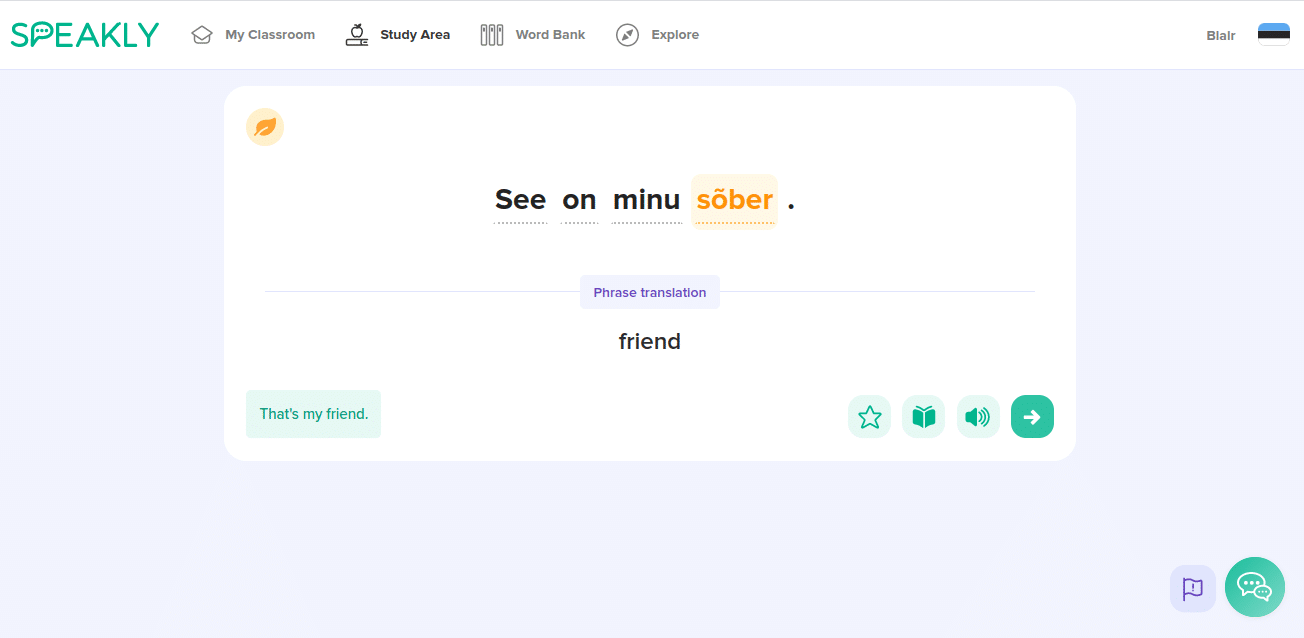The width and height of the screenshot is (1304, 638).
Task: Open the Blair user profile menu
Action: tap(1220, 36)
